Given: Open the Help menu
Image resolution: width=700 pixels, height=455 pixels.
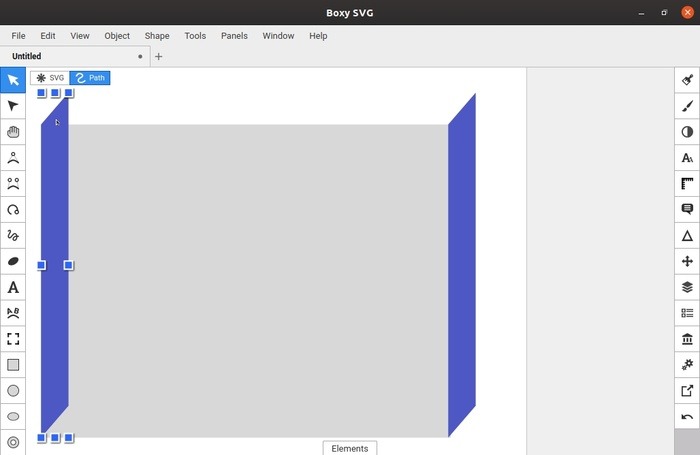Looking at the screenshot, I should pyautogui.click(x=318, y=36).
